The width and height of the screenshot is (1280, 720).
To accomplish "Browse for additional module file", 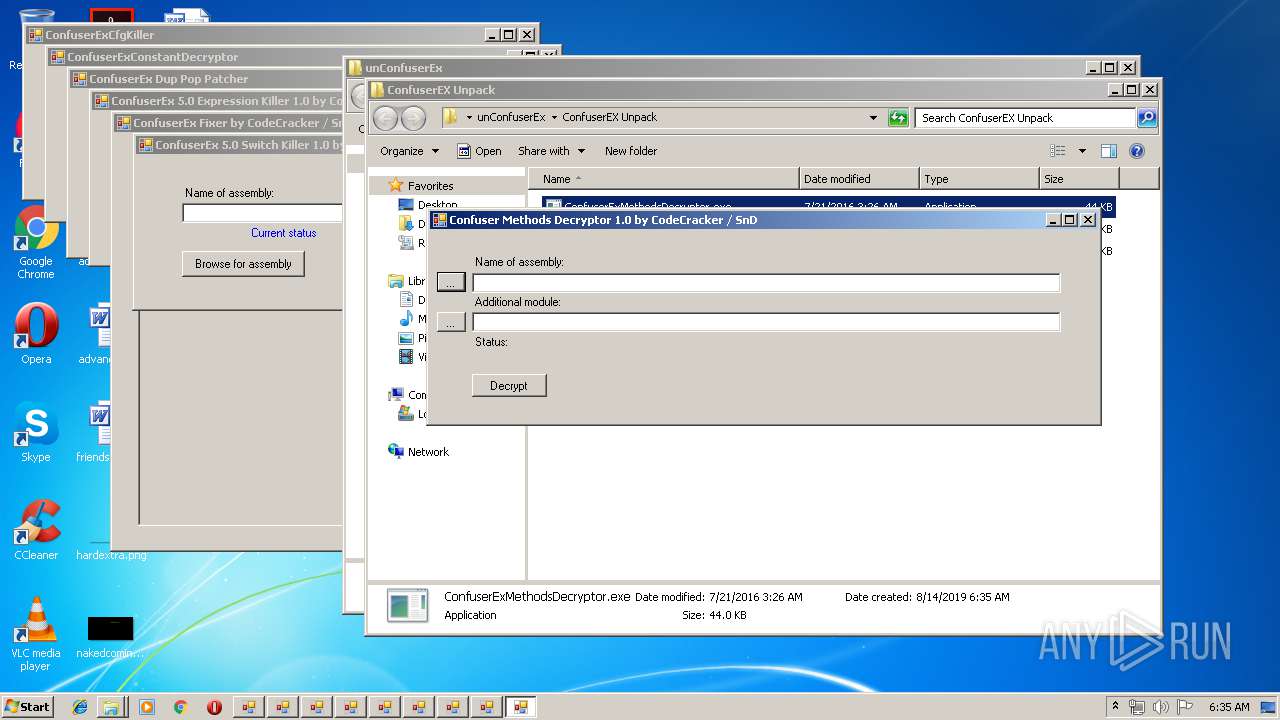I will click(x=451, y=323).
